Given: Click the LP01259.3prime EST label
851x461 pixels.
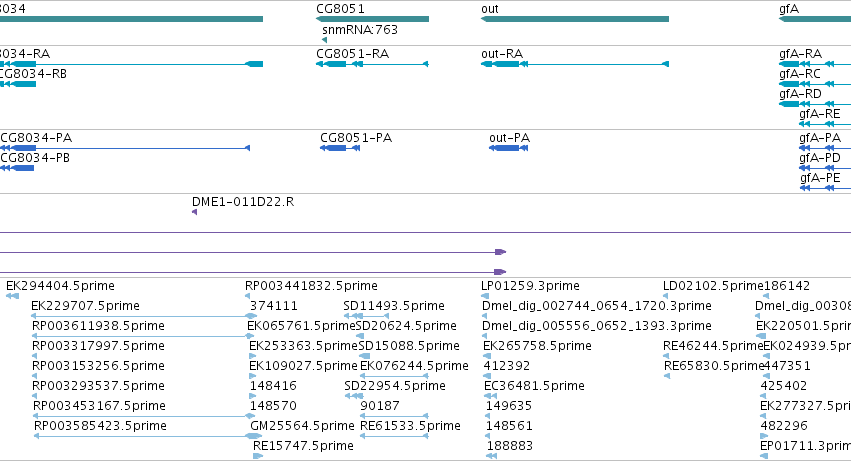Looking at the screenshot, I should pos(530,286).
